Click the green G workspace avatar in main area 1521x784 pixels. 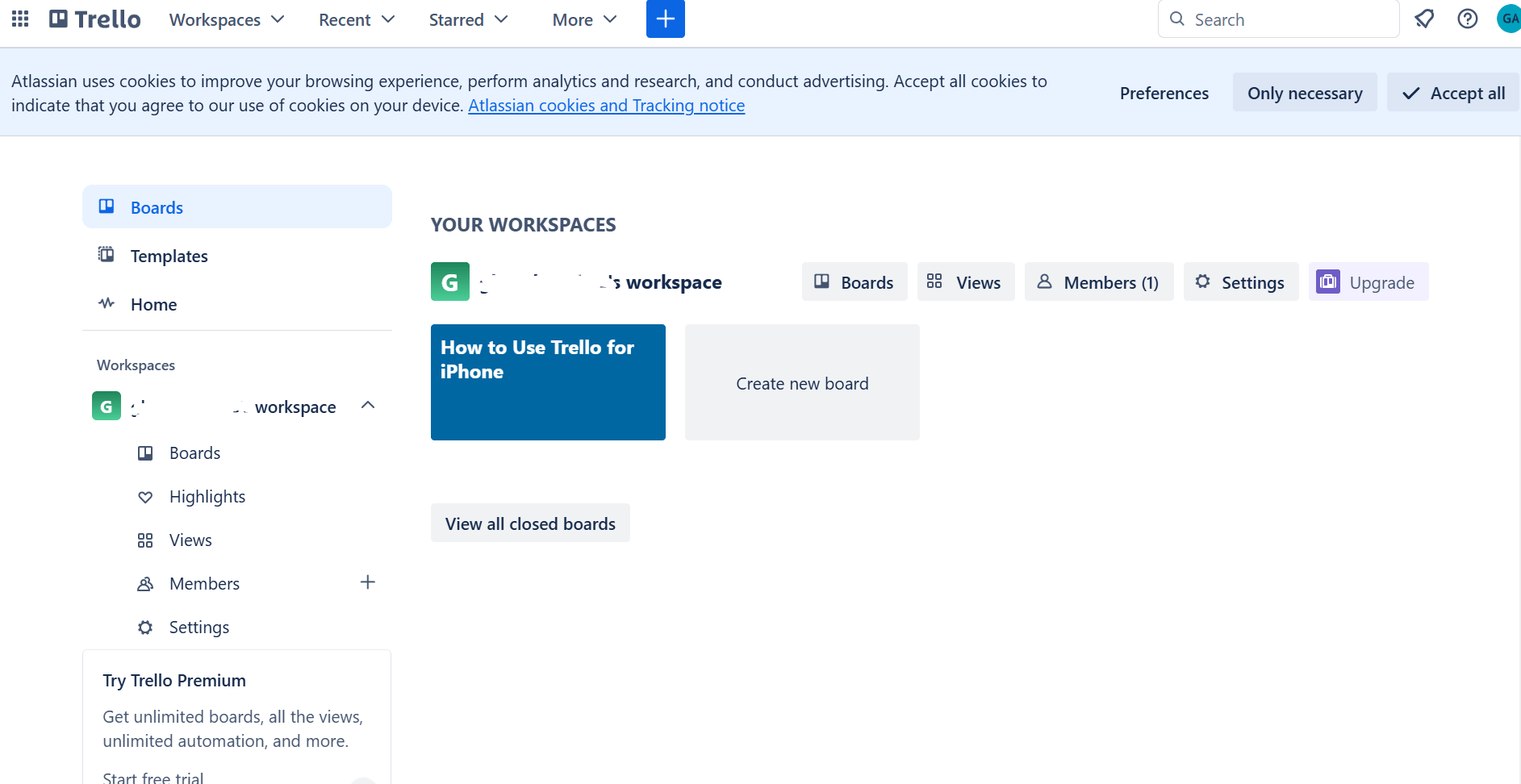pos(450,281)
